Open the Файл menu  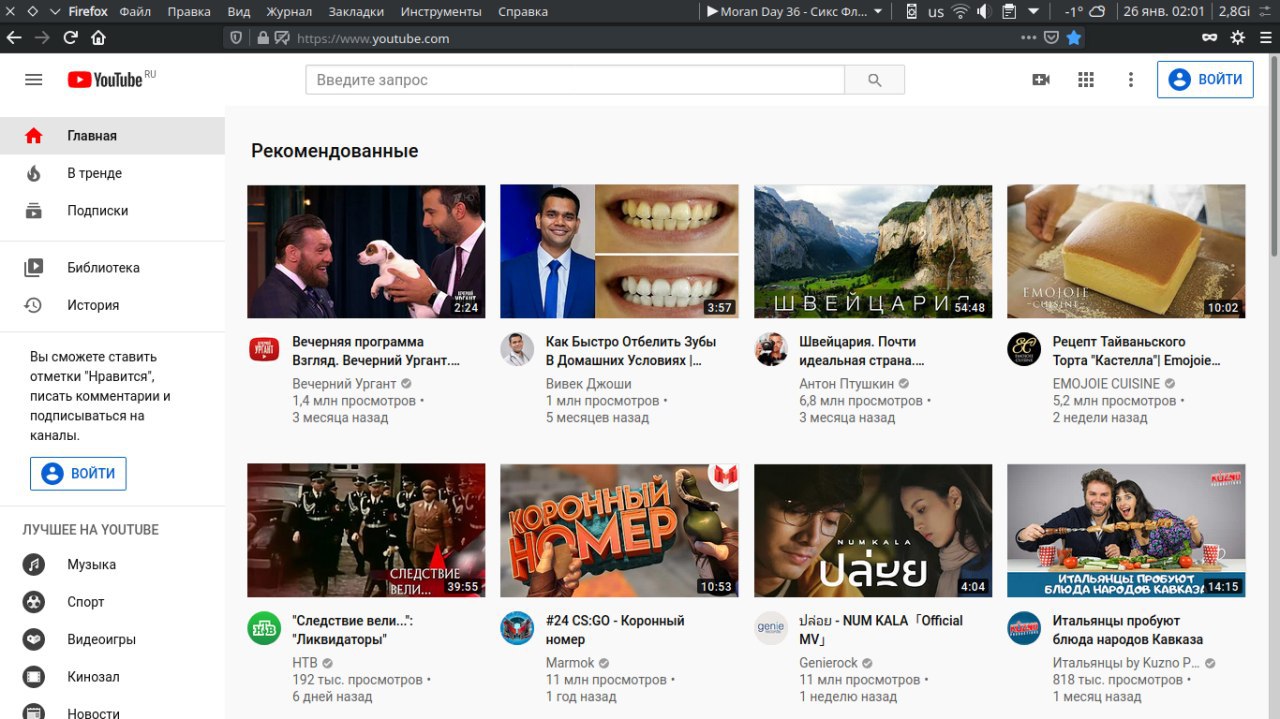(135, 12)
